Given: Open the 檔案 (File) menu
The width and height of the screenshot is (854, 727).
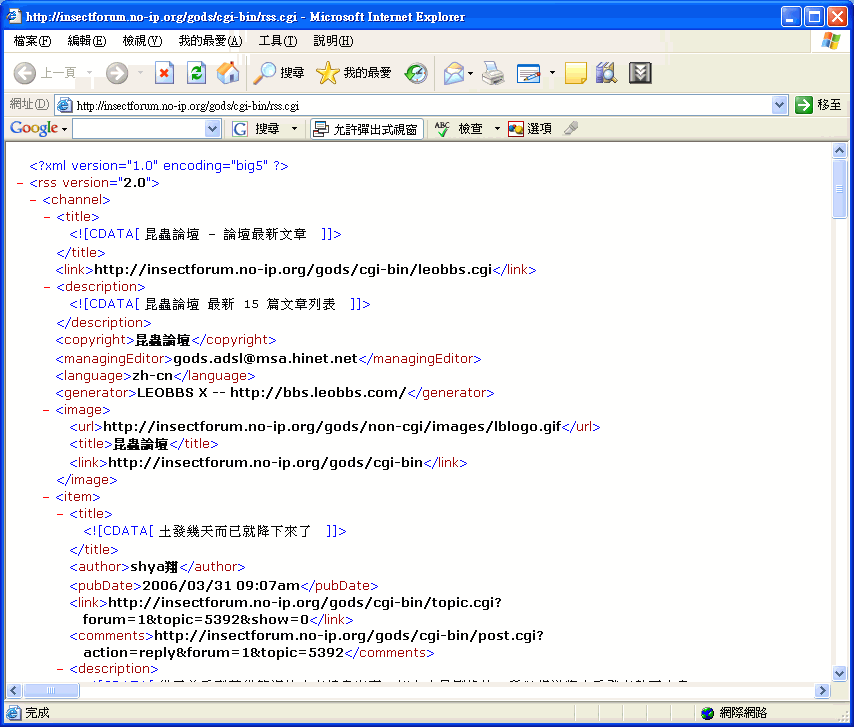Looking at the screenshot, I should [x=32, y=41].
